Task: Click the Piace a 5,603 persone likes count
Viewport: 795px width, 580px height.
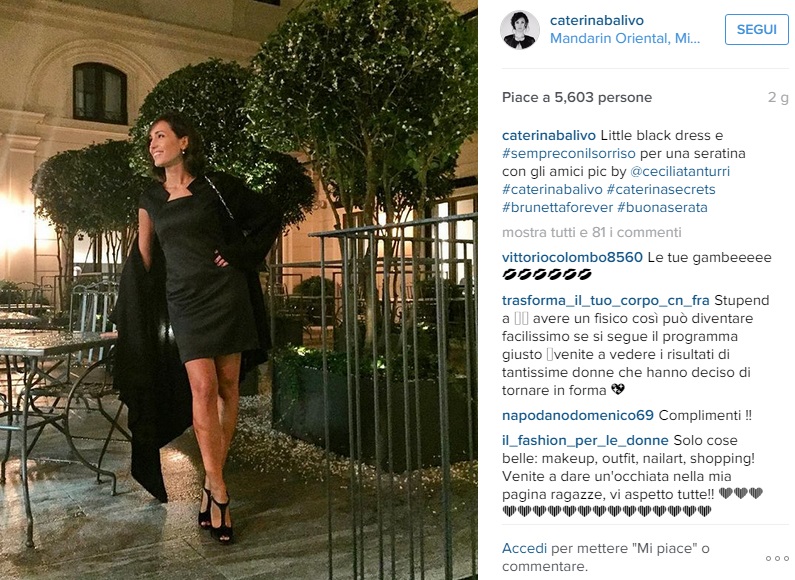Action: click(577, 97)
